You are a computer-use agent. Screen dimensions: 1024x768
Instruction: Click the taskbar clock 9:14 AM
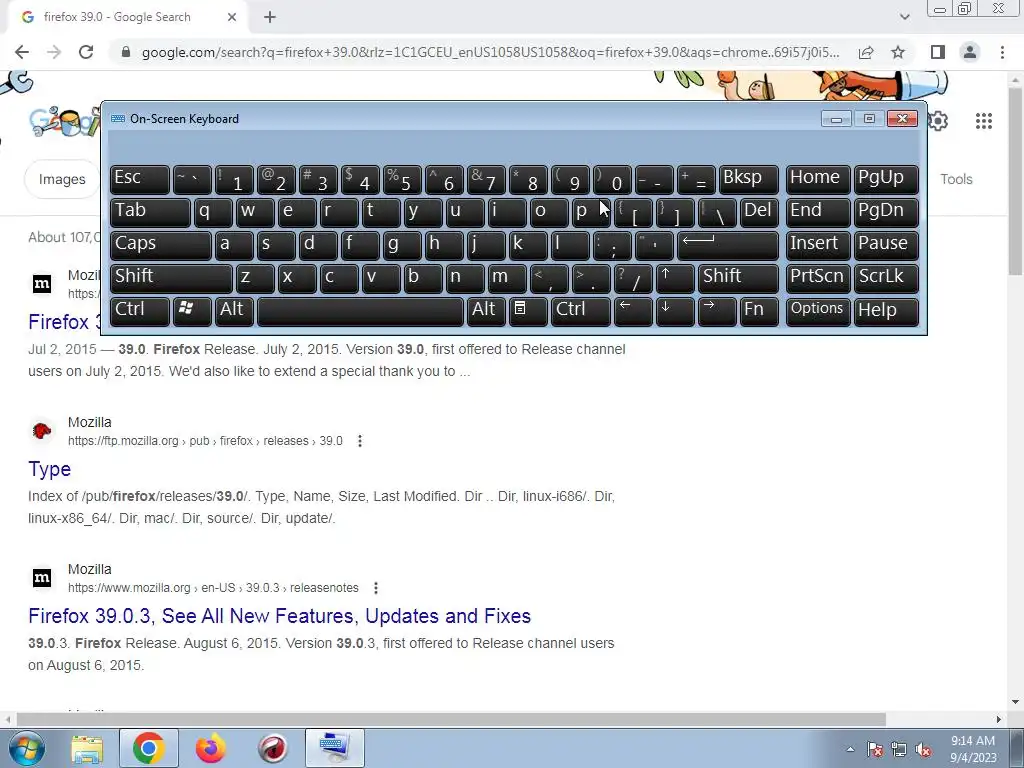pos(972,741)
